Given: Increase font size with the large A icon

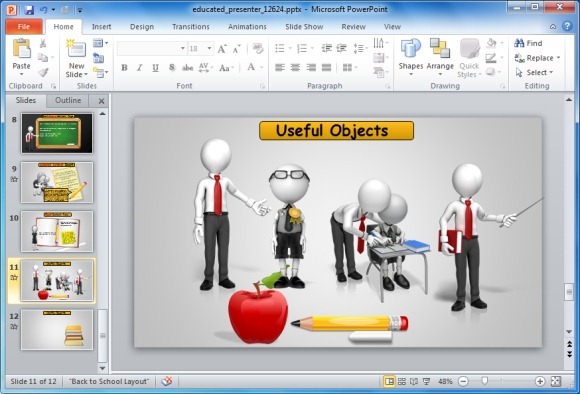Looking at the screenshot, I should (222, 48).
